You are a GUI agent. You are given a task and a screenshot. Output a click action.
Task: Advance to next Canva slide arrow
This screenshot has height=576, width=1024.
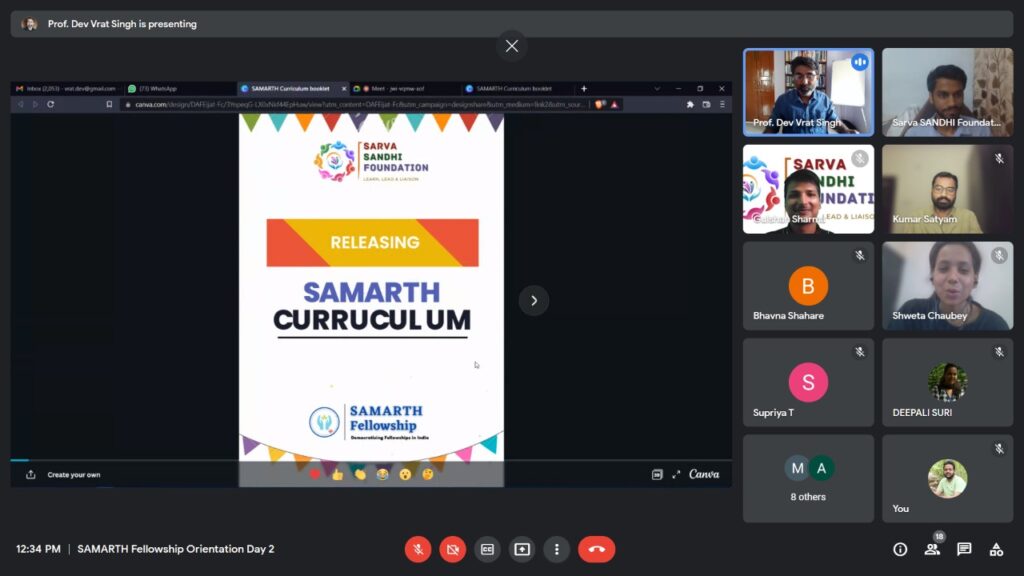(534, 300)
